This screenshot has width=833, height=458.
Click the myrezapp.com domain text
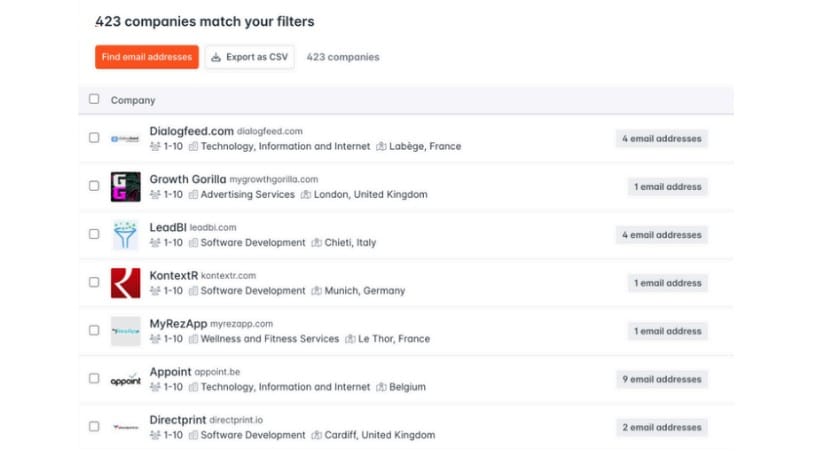coord(241,324)
